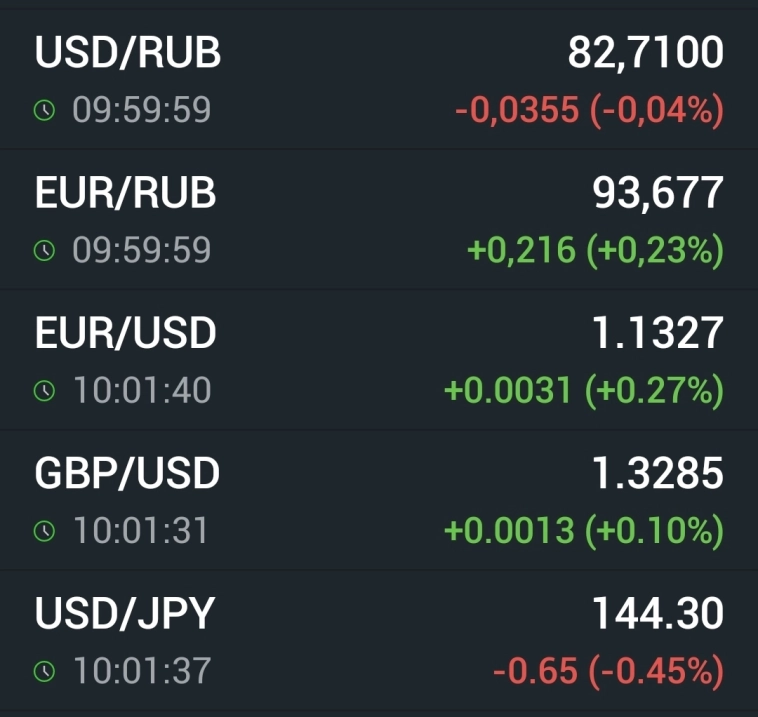The height and width of the screenshot is (717, 758).
Task: Click the EUR/USD price 1.1327
Action: tap(657, 333)
